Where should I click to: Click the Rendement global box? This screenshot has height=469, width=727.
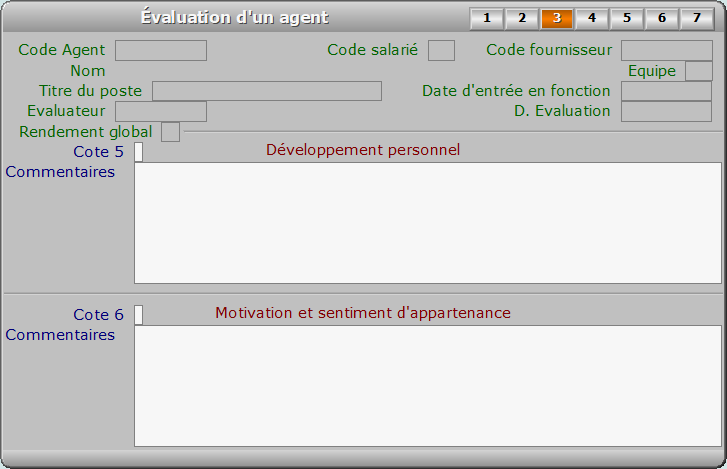170,132
